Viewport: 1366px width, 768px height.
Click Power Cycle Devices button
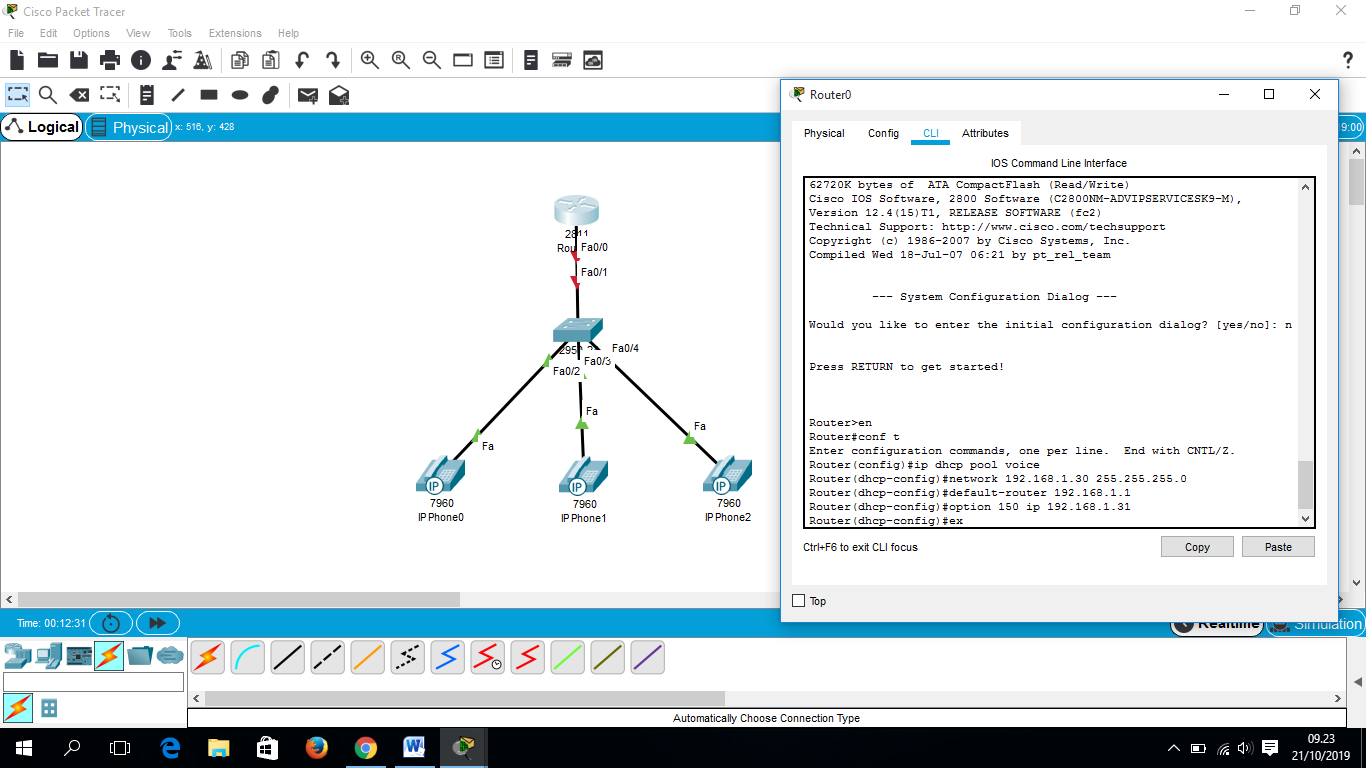[112, 623]
